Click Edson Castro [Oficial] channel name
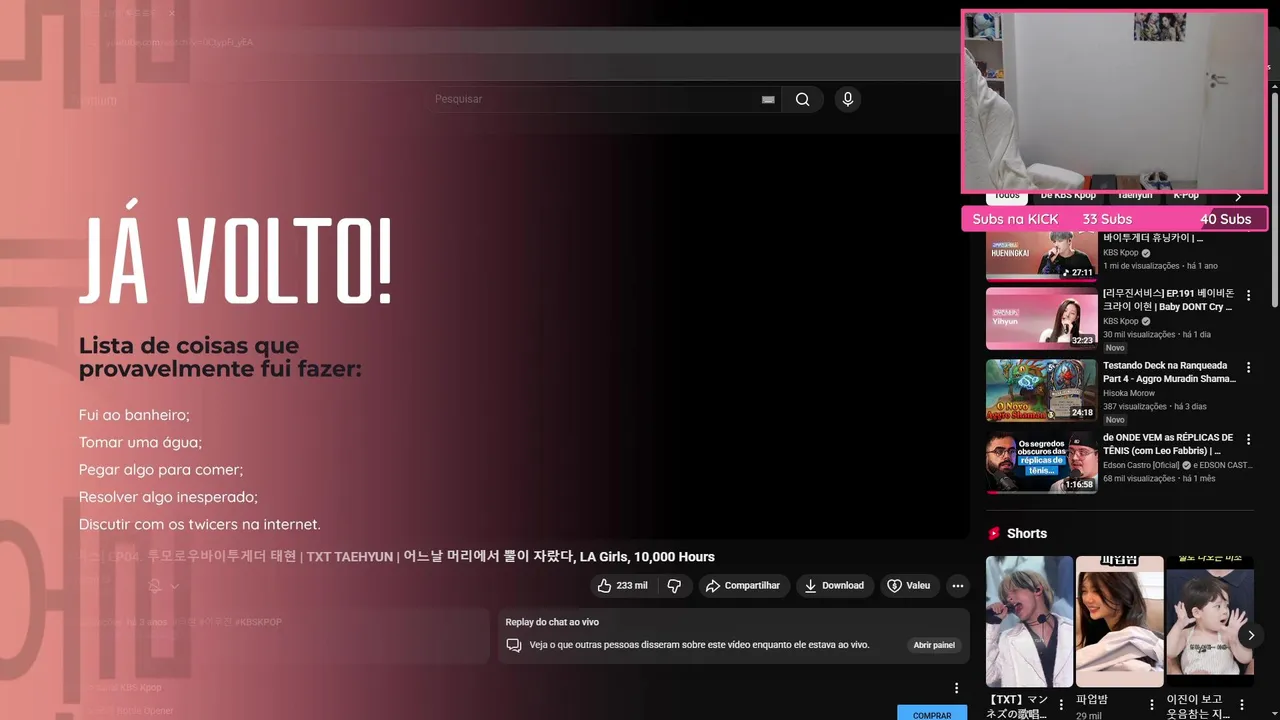The height and width of the screenshot is (720, 1280). click(1142, 465)
